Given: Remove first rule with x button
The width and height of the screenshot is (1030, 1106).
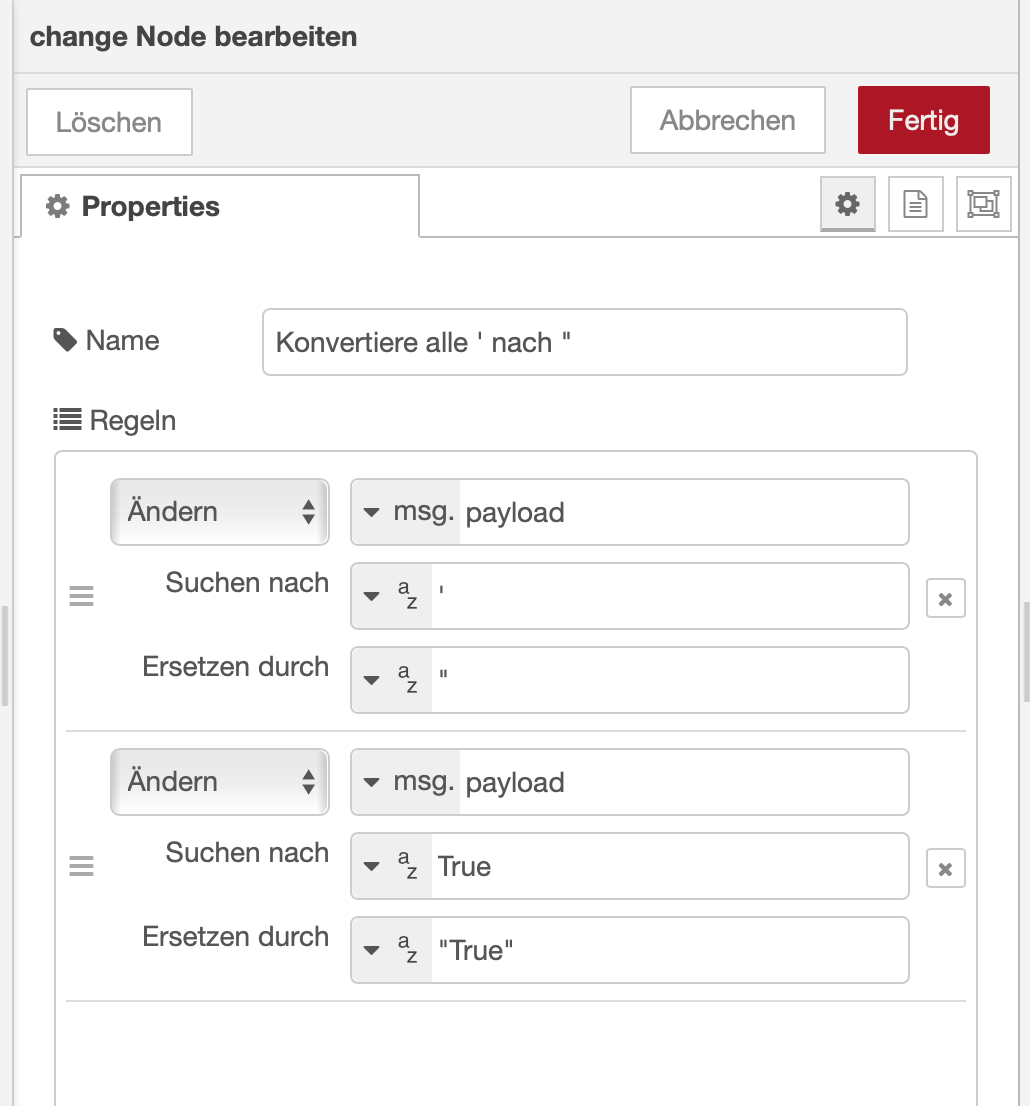Looking at the screenshot, I should coord(945,598).
